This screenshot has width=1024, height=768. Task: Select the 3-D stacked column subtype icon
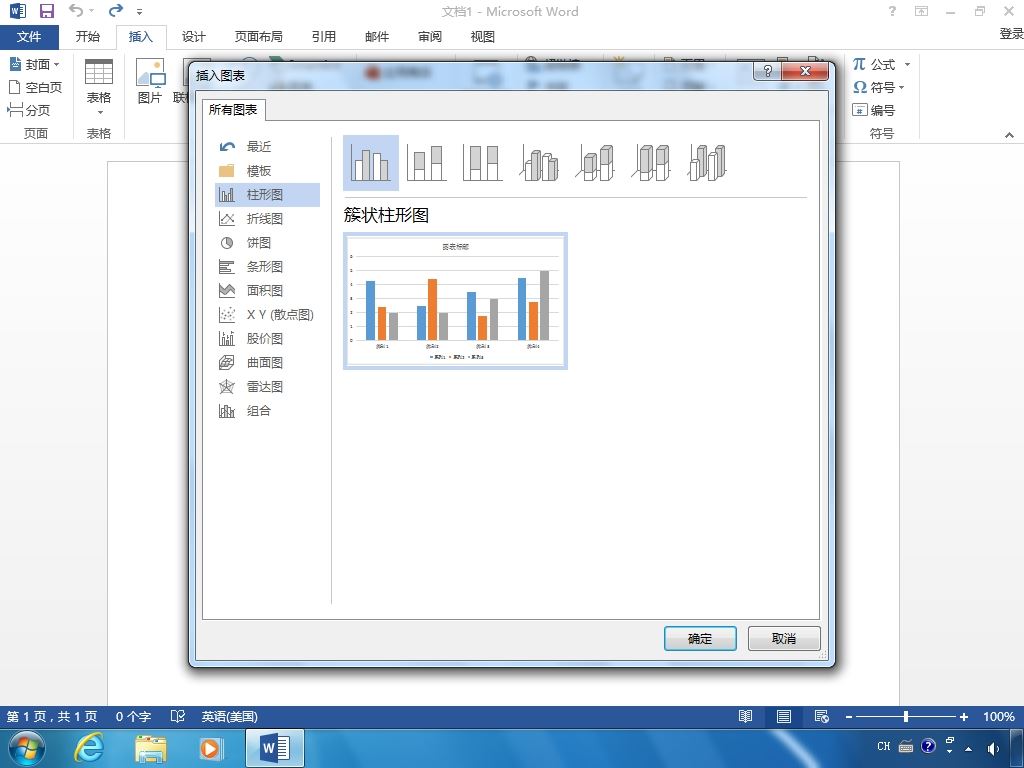click(596, 163)
